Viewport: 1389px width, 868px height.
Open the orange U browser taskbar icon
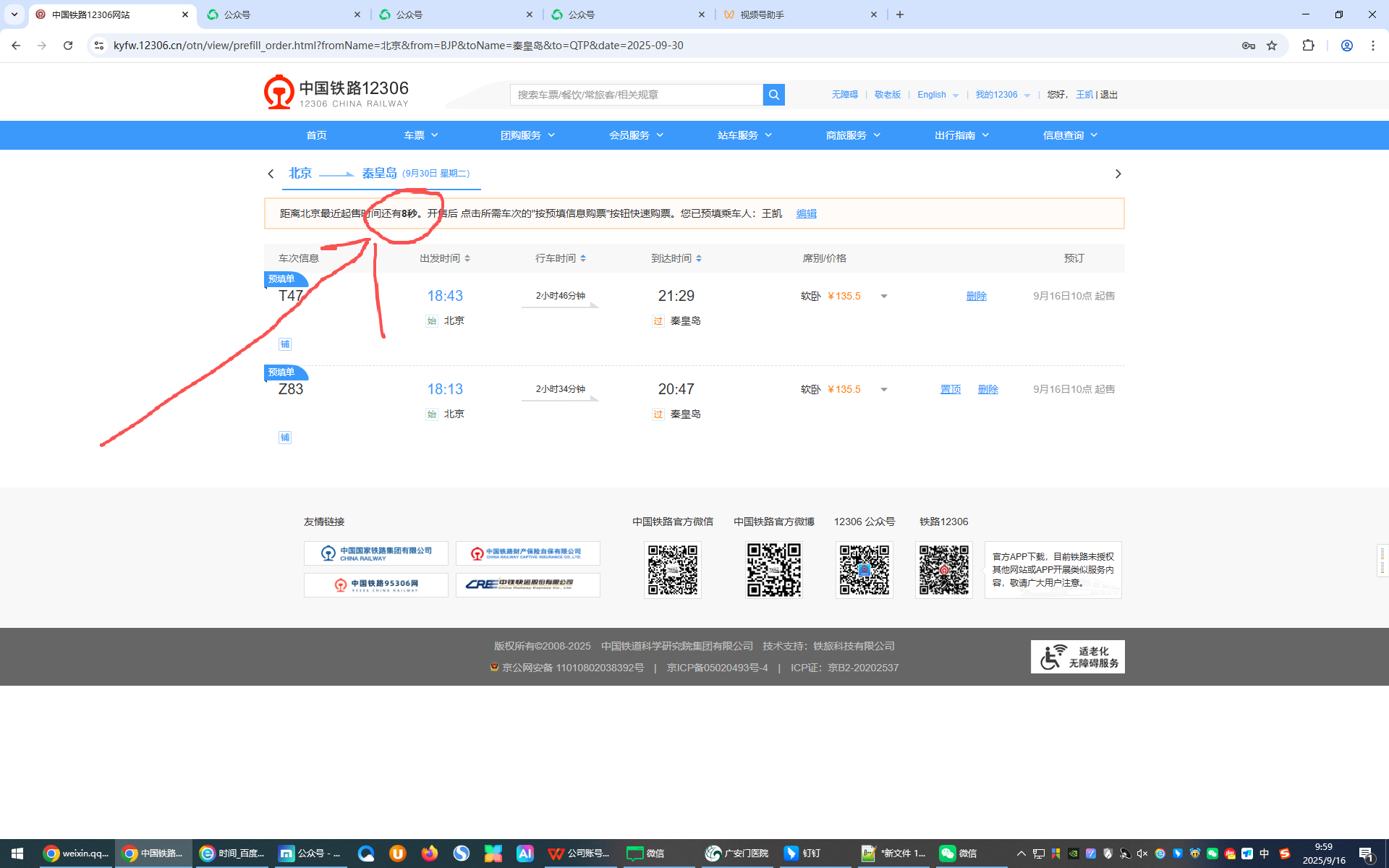398,854
